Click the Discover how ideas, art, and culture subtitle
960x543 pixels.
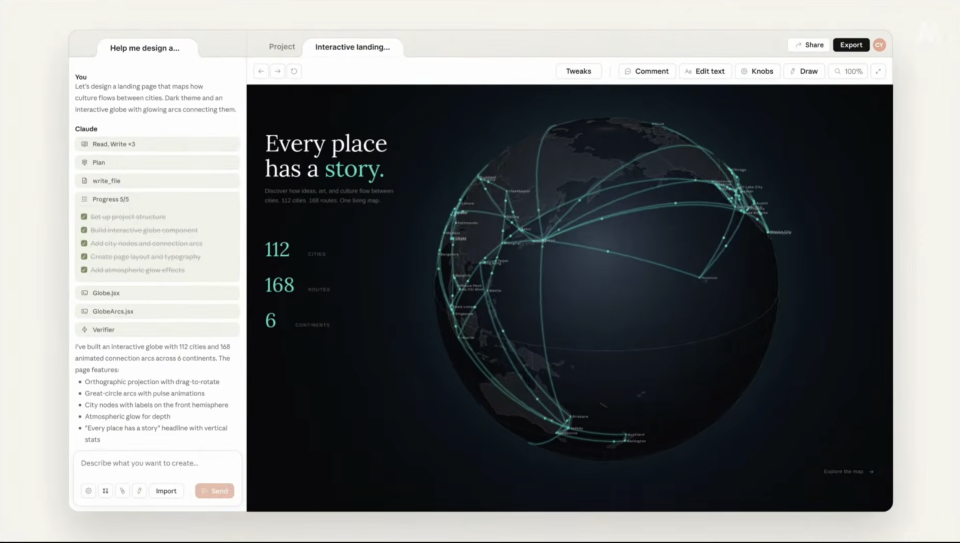(329, 196)
